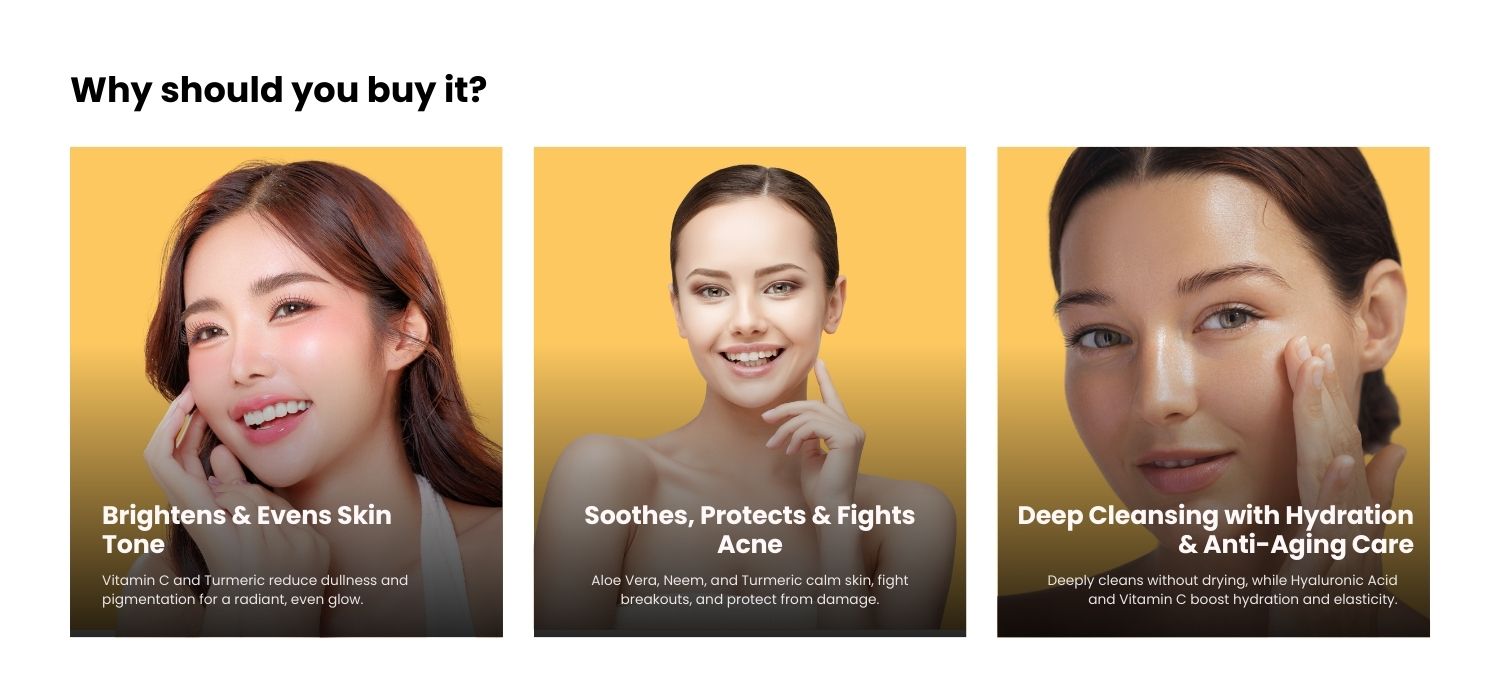This screenshot has width=1500, height=700.
Task: Click the "Aloe Vera, Neem, and Turmeric" description line
Action: [x=750, y=580]
